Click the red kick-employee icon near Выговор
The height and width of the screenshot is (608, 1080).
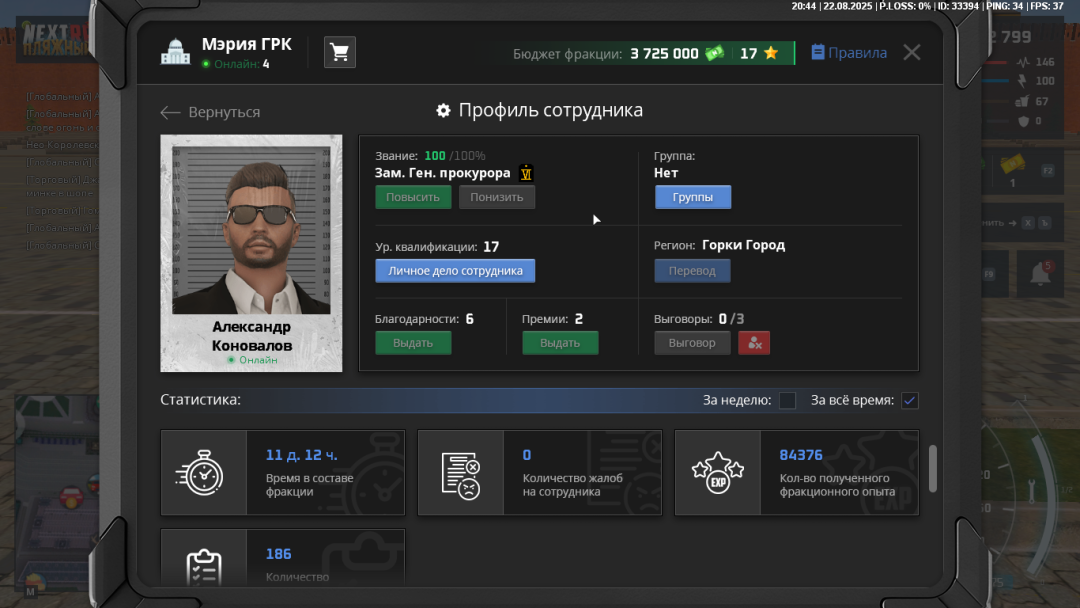(x=754, y=342)
